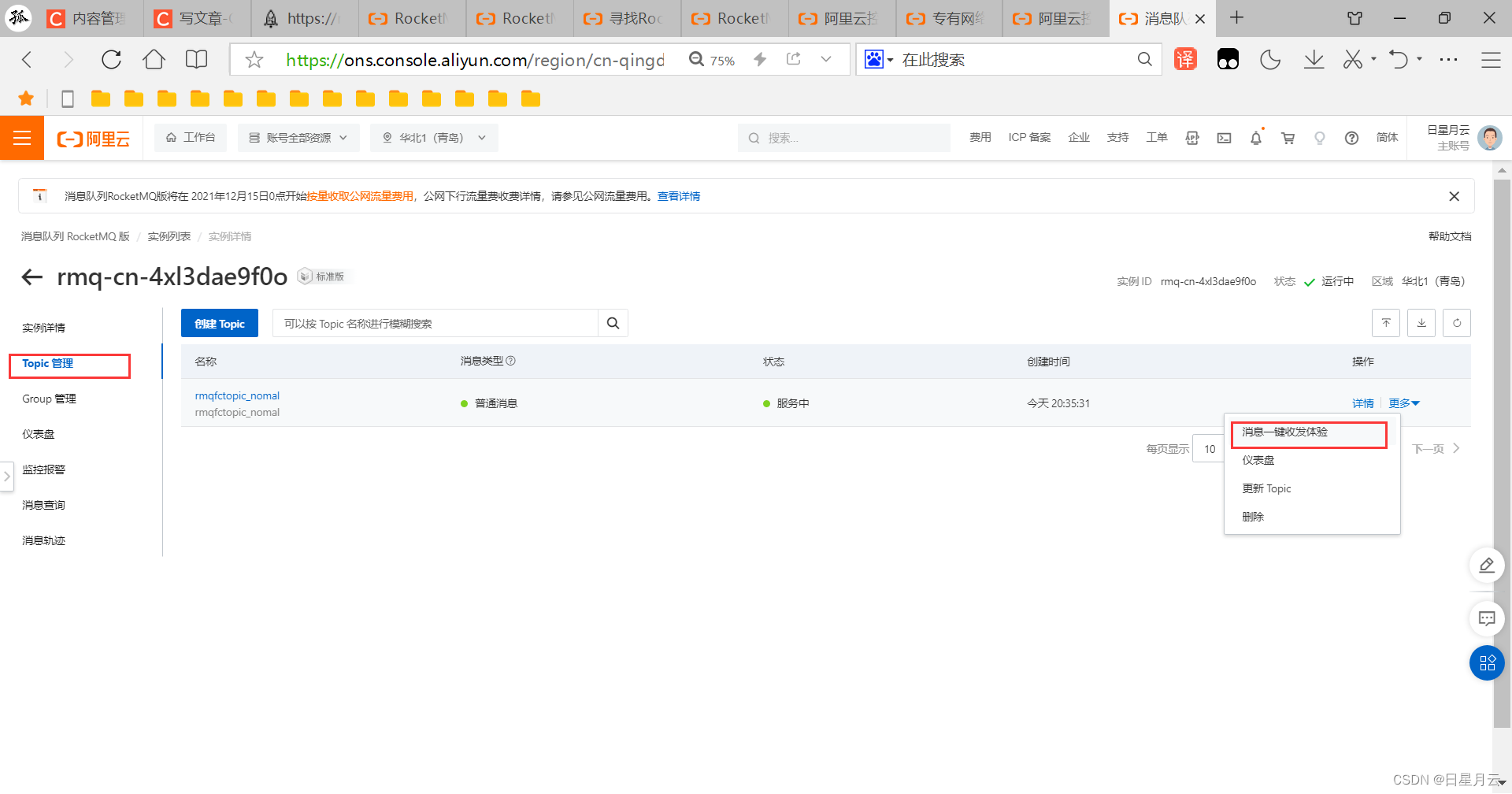The width and height of the screenshot is (1512, 794).
Task: Go to browser home page
Action: click(154, 60)
